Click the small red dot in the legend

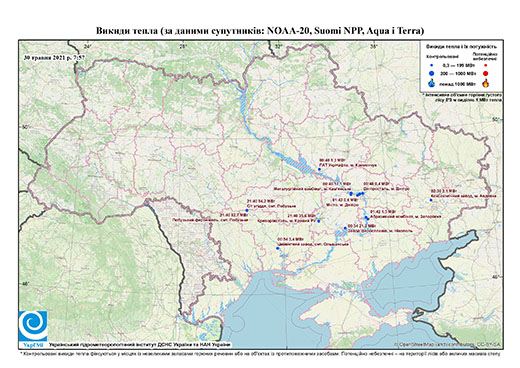coord(485,65)
